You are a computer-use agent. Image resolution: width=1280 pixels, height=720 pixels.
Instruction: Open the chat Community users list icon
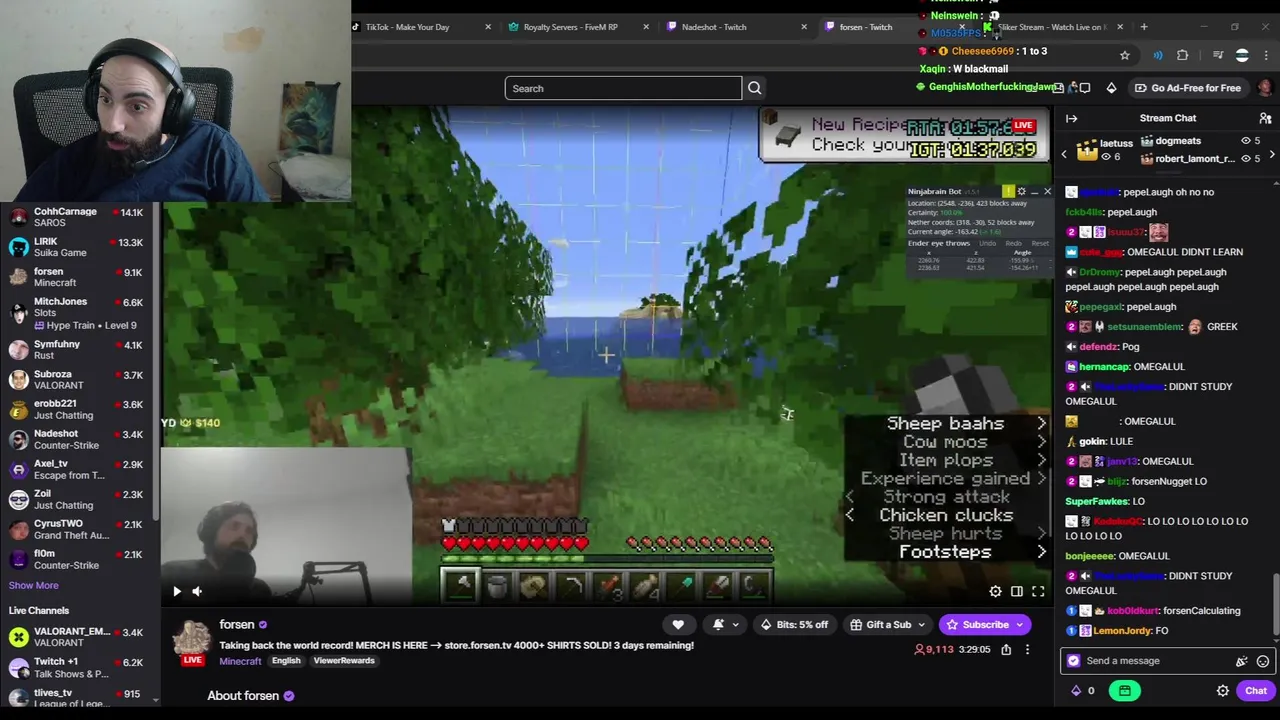[x=1265, y=118]
